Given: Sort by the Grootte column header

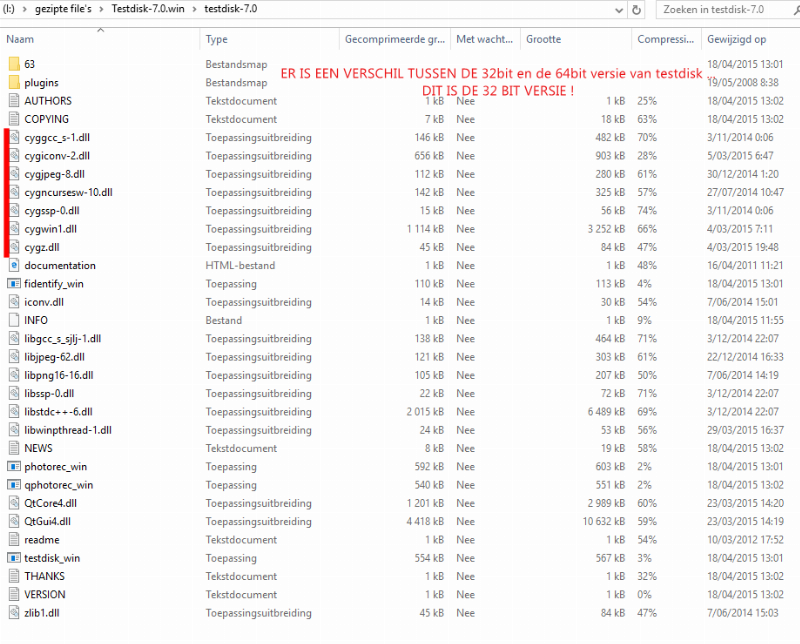Looking at the screenshot, I should [576, 39].
